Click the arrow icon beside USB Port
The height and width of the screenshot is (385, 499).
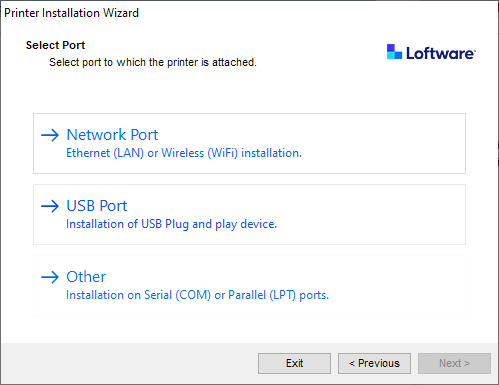[x=50, y=206]
